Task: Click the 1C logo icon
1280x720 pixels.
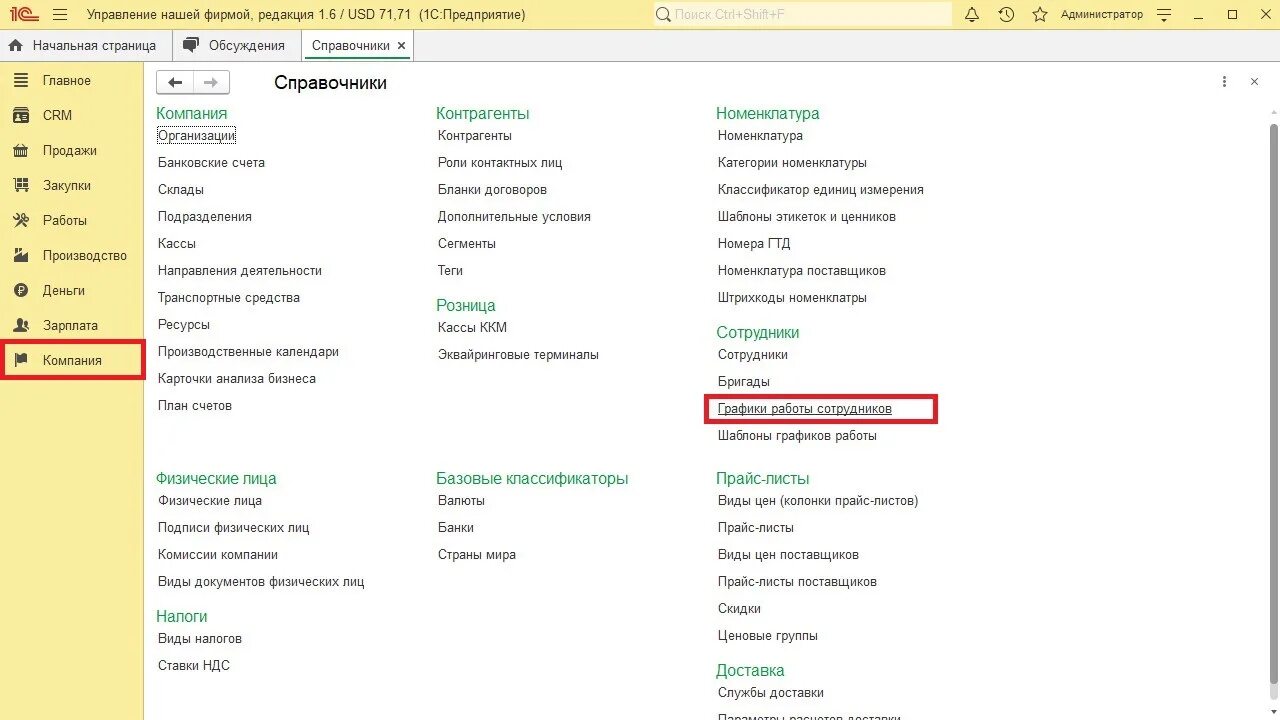Action: click(x=24, y=15)
